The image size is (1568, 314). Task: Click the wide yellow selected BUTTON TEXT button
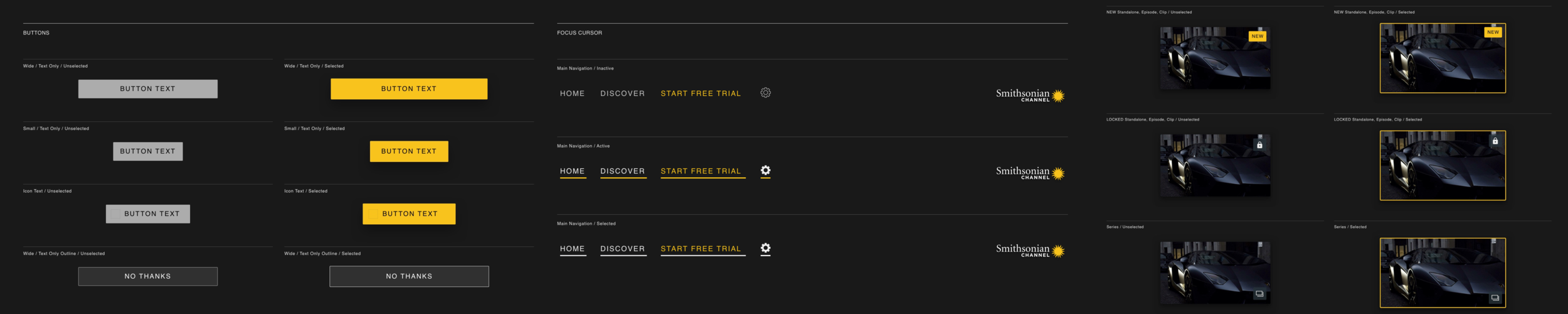click(x=409, y=89)
